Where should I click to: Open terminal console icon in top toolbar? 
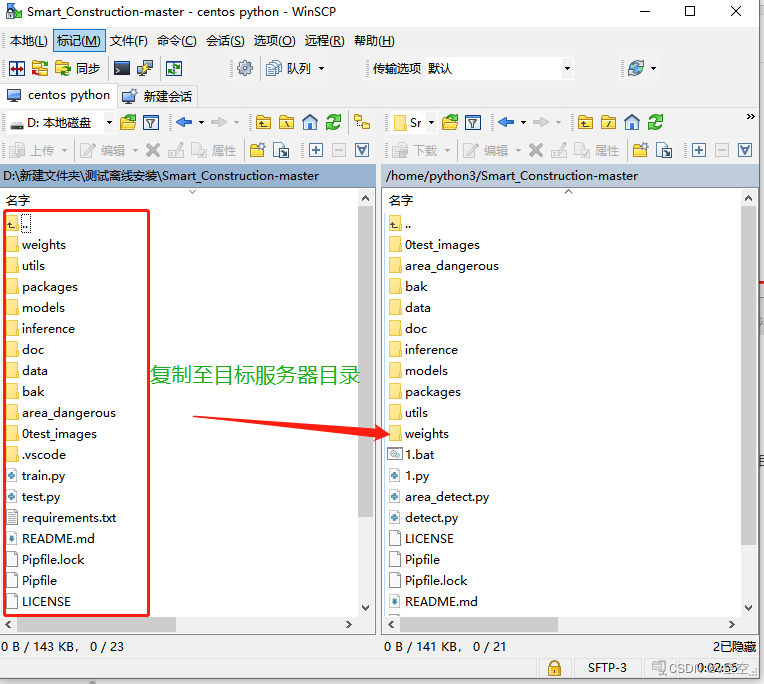point(122,68)
